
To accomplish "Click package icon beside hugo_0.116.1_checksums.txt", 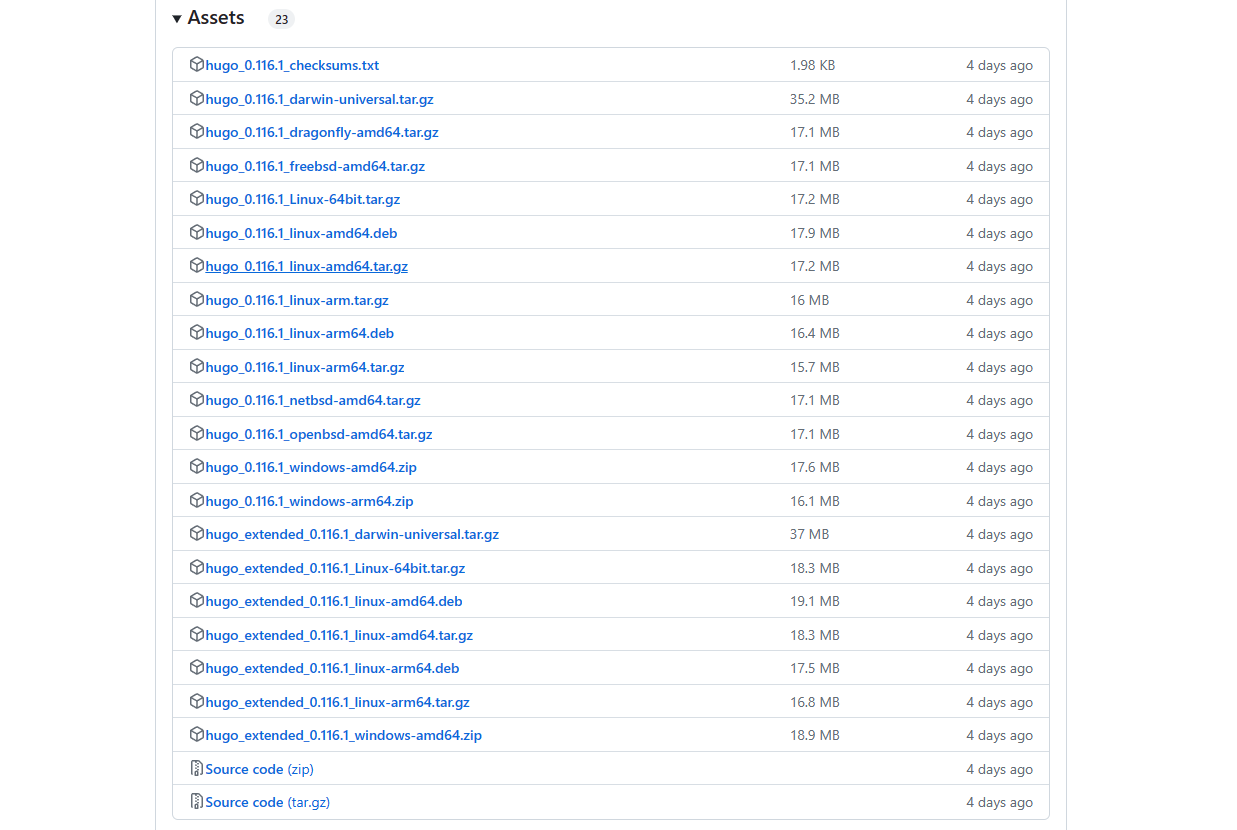I will 197,65.
